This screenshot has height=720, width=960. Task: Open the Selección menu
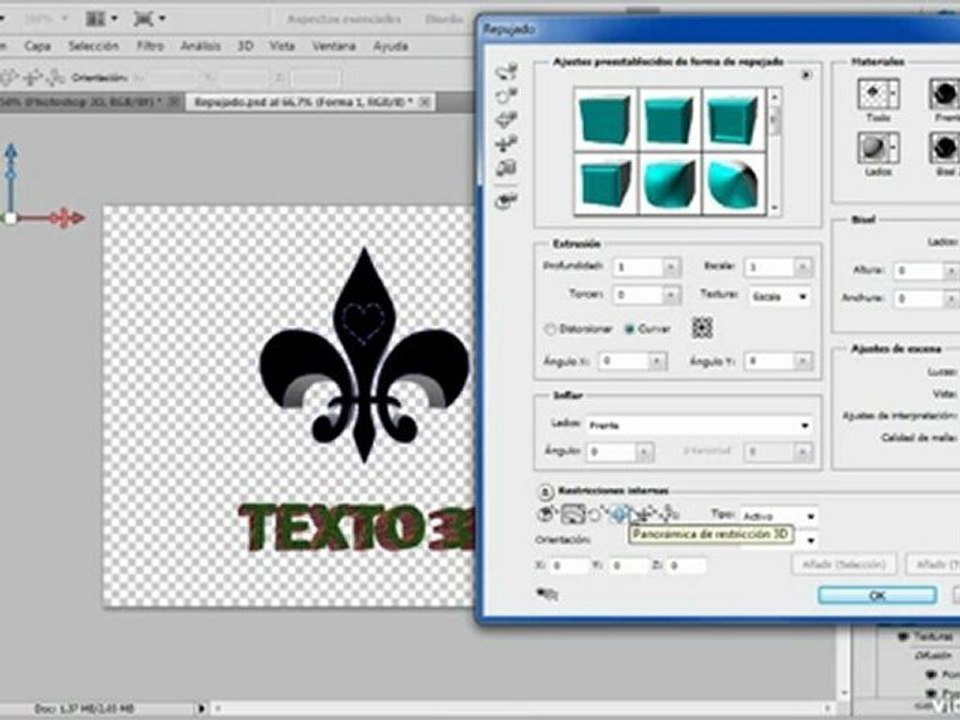pyautogui.click(x=93, y=46)
